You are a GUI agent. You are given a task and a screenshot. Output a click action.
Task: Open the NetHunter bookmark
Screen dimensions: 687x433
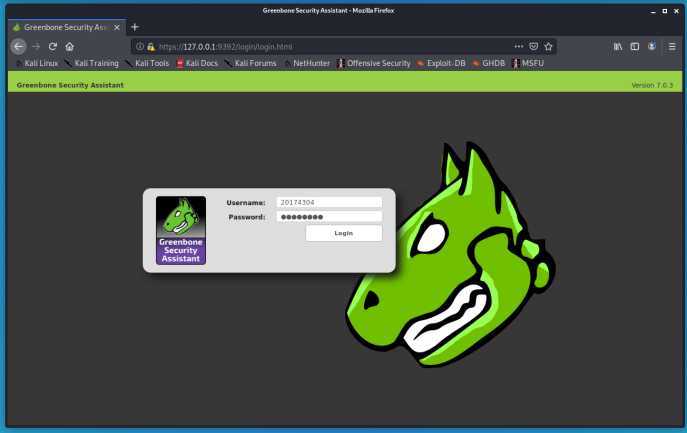307,63
